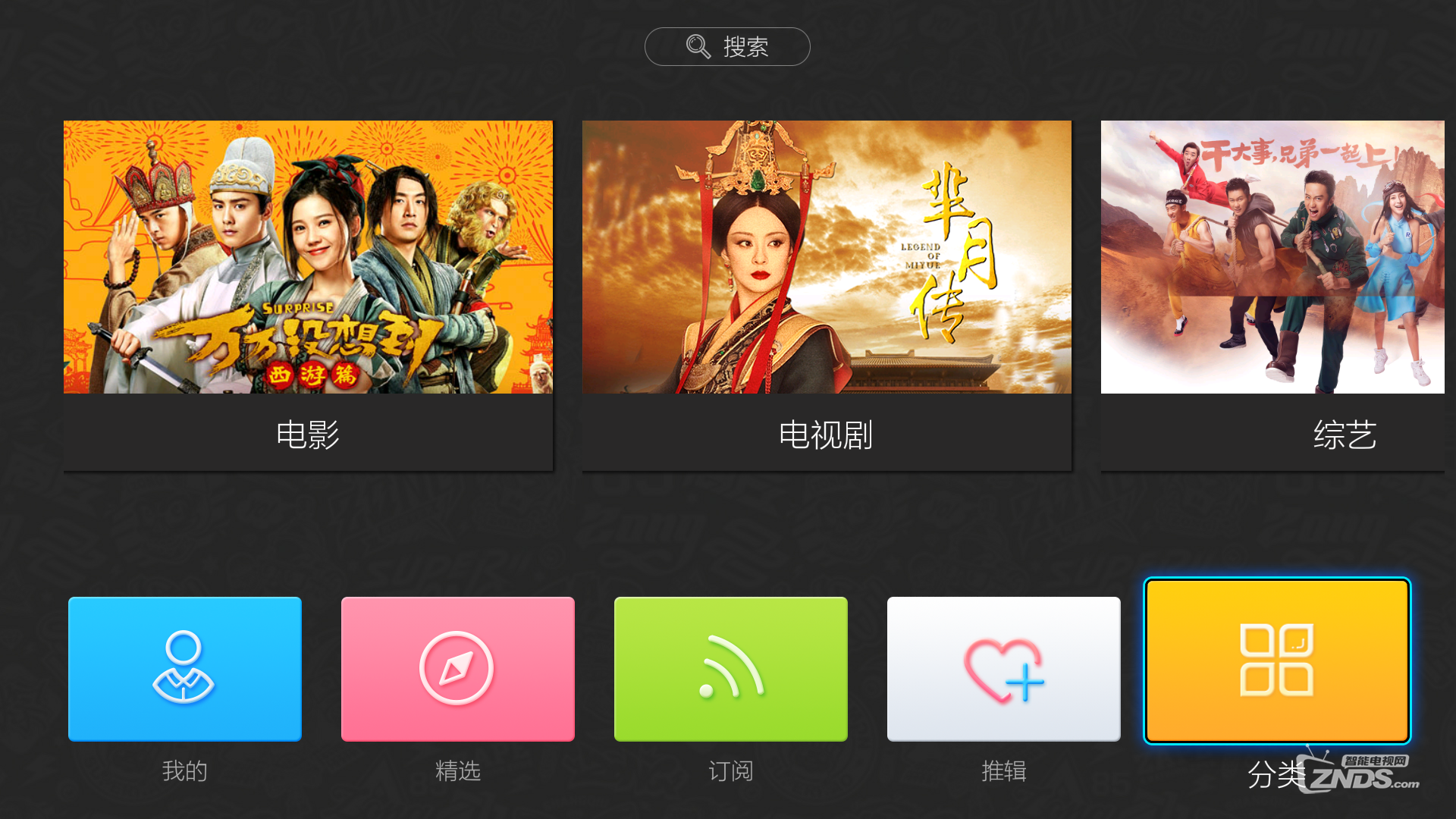Click the 搜索 search box
The width and height of the screenshot is (1456, 819).
pos(727,46)
